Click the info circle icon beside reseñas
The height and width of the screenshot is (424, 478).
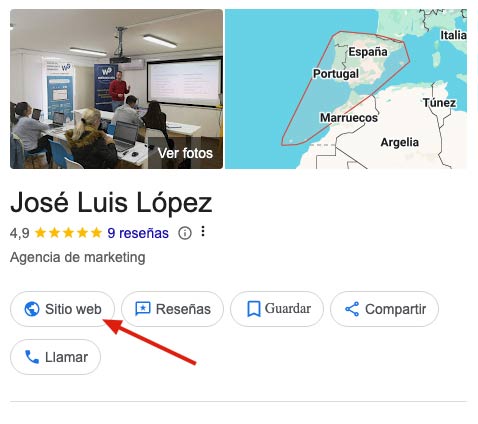click(185, 233)
